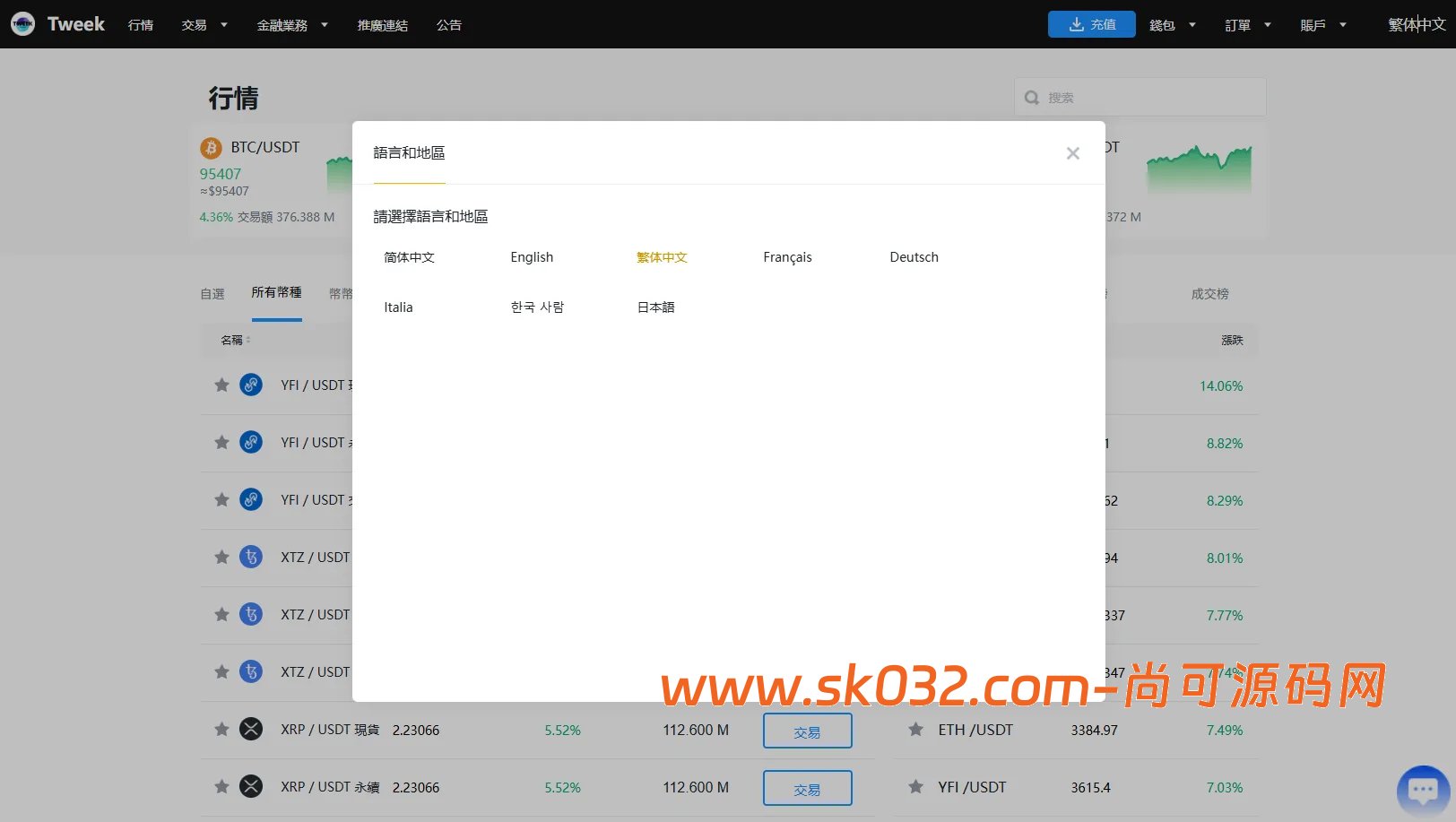Open the 公告 menu item
Viewport: 1456px width, 822px height.
(449, 24)
